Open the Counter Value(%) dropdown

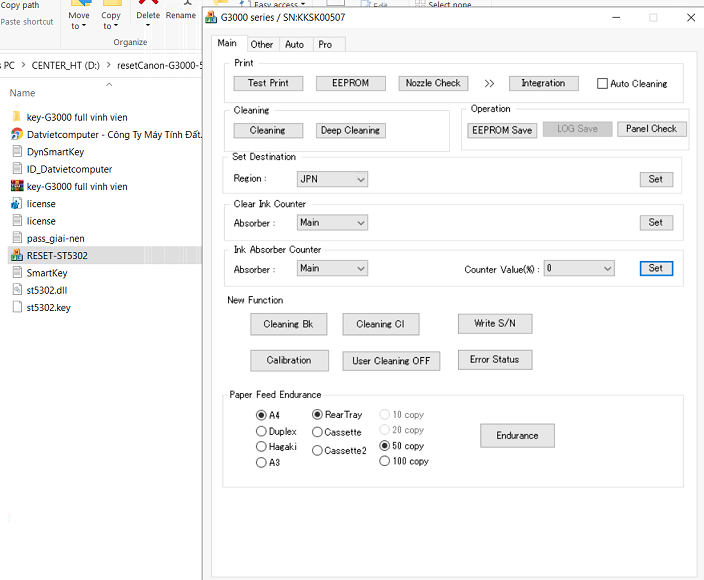point(579,268)
